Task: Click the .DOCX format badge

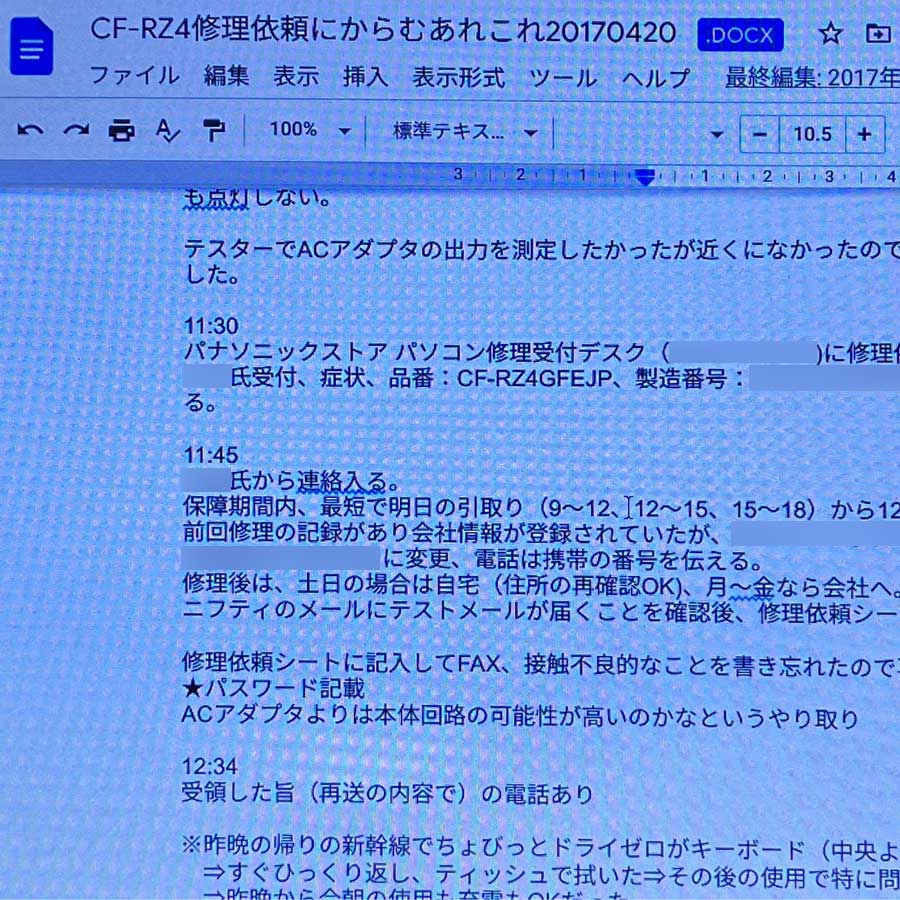Action: pyautogui.click(x=740, y=35)
